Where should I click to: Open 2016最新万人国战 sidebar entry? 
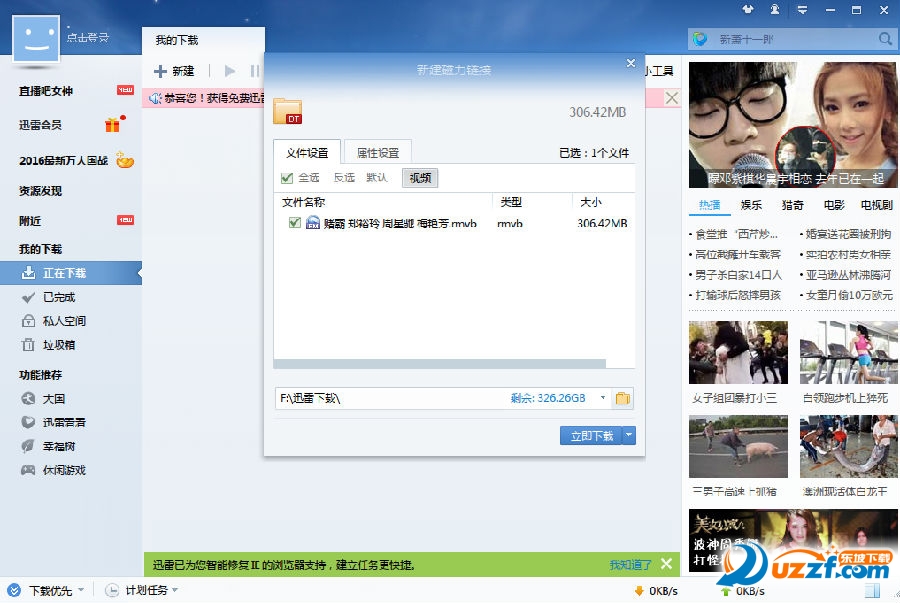point(63,161)
